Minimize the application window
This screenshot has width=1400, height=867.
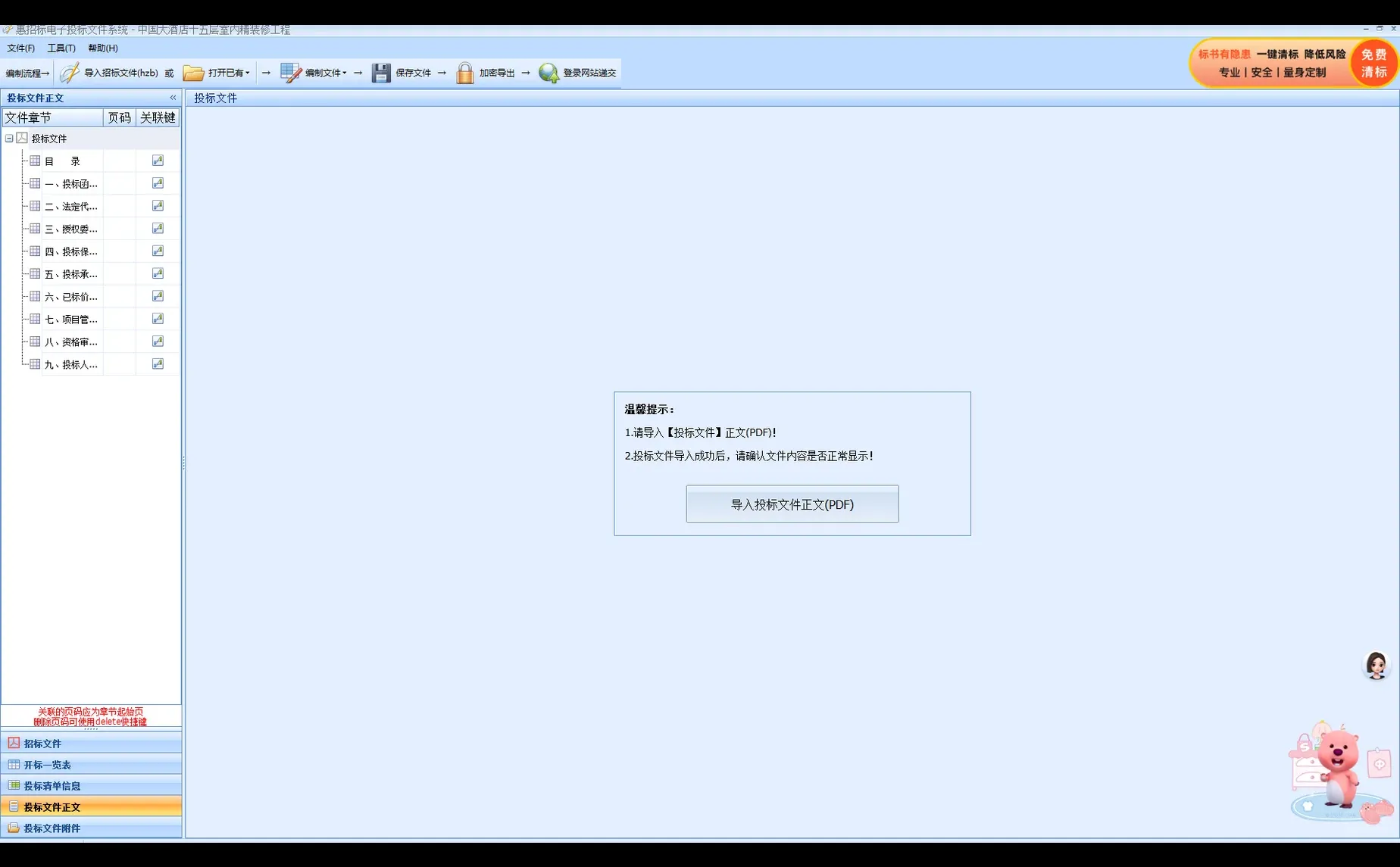1366,29
